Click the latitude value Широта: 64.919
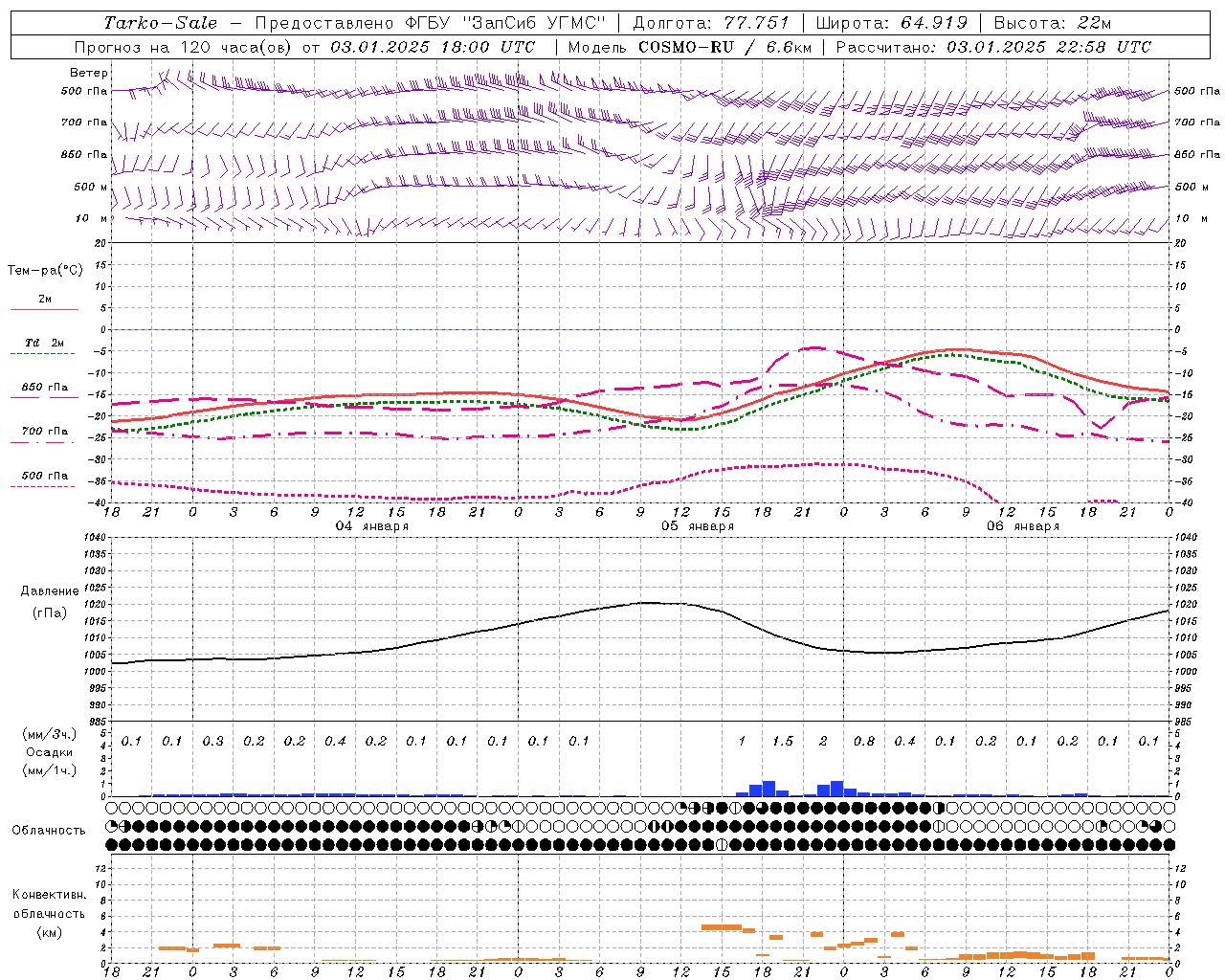Viewport: 1225px width, 980px height. (x=892, y=23)
